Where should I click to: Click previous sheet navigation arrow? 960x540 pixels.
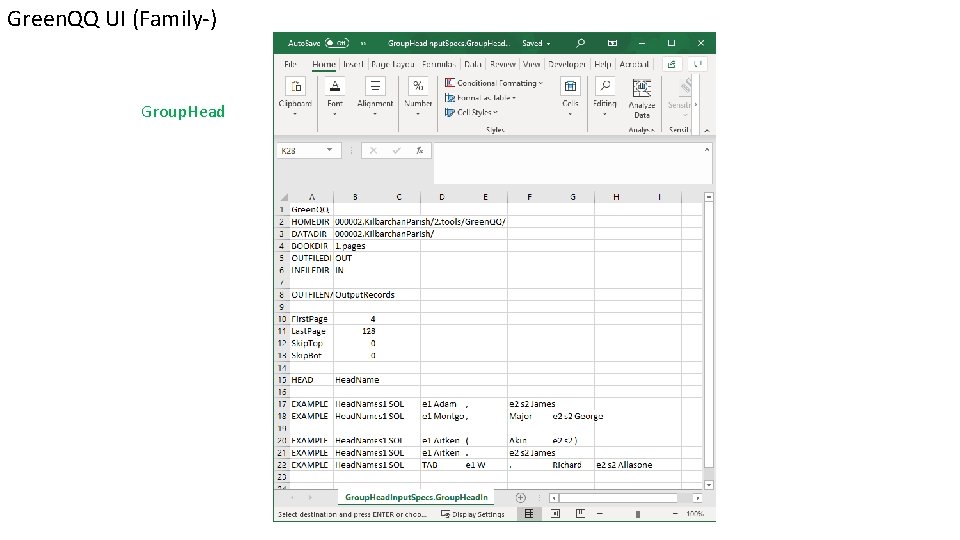pos(292,498)
